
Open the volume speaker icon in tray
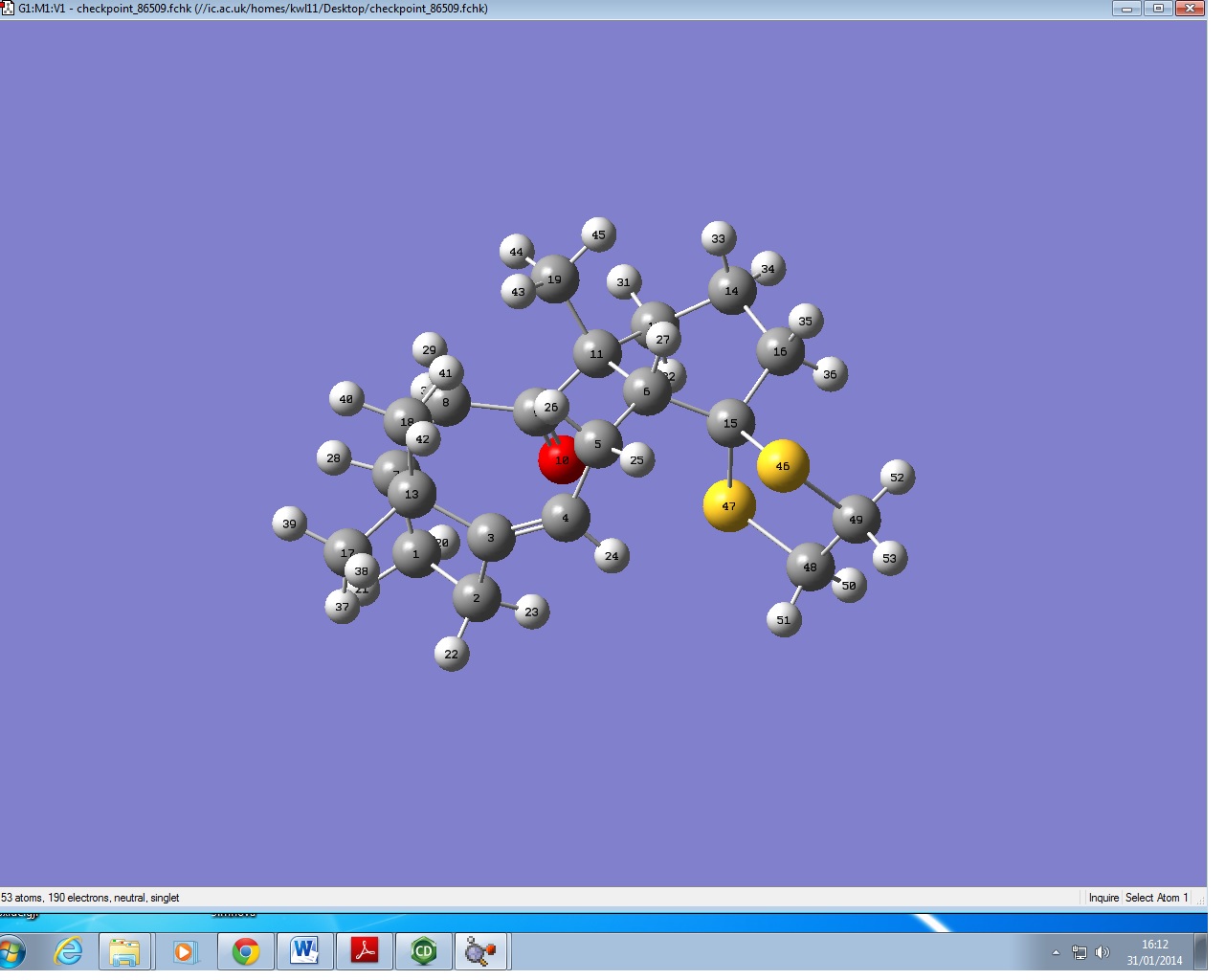(1102, 952)
